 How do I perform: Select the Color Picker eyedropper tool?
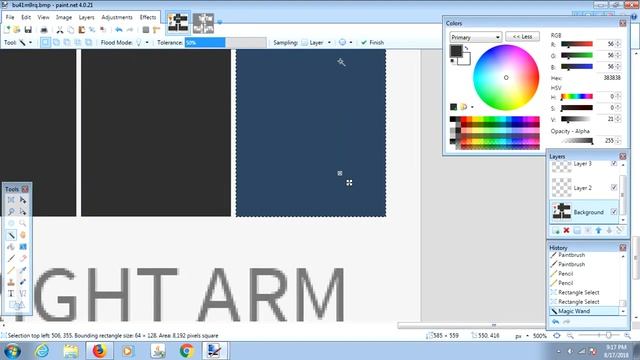point(22,270)
